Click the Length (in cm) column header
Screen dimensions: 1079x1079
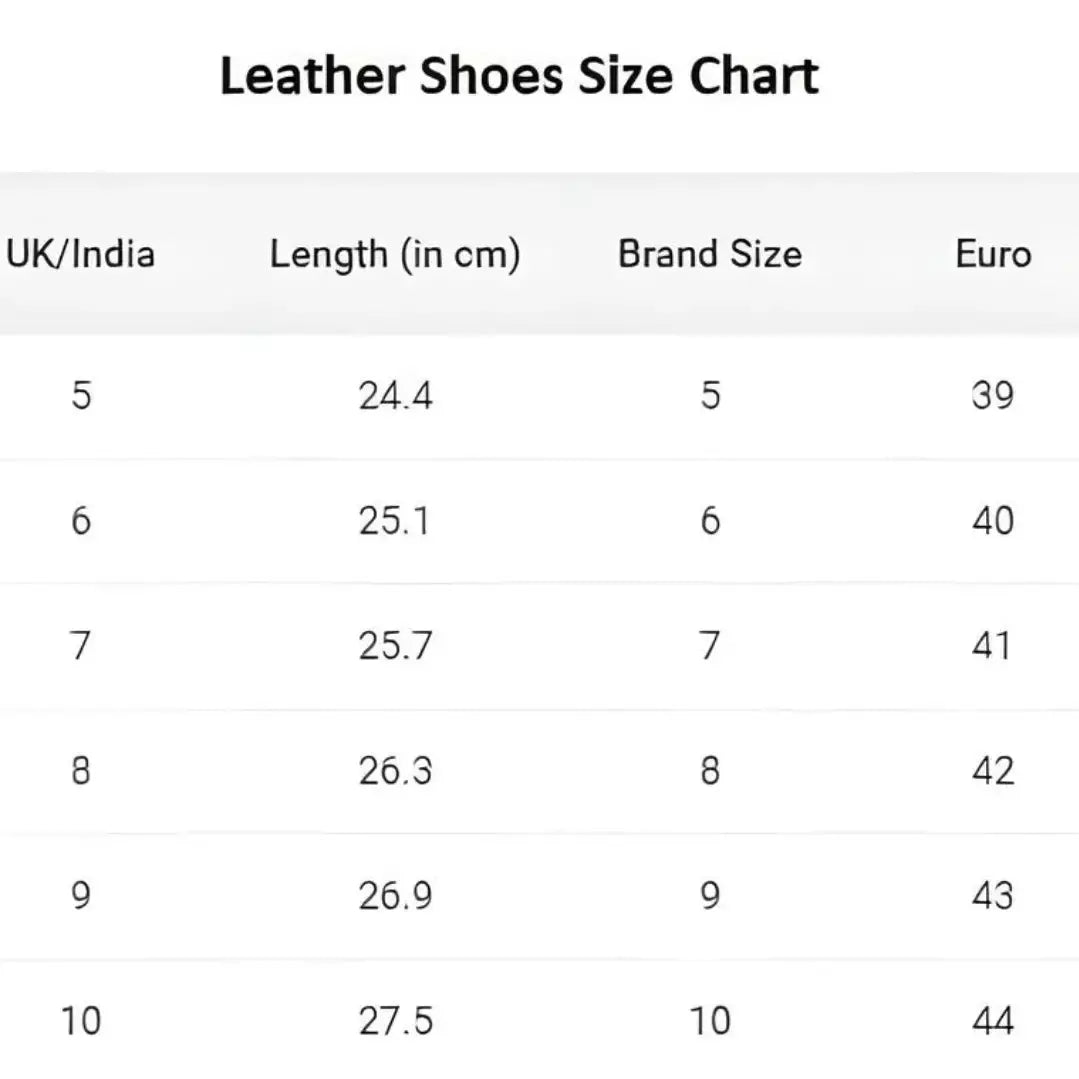[x=395, y=254]
